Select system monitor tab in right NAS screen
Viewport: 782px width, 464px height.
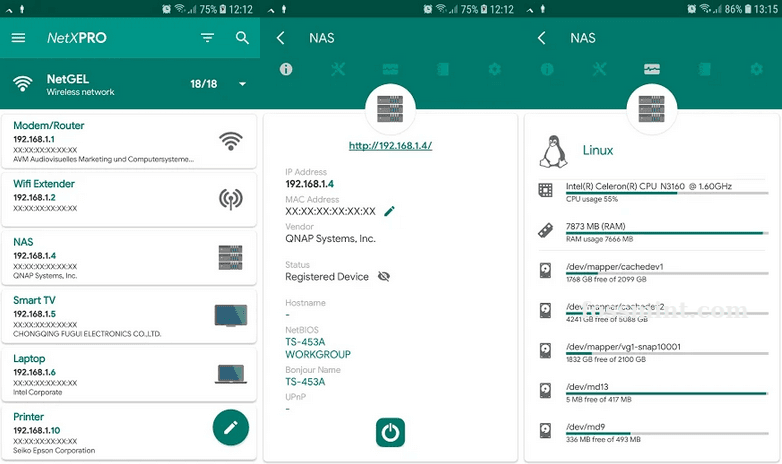(652, 69)
